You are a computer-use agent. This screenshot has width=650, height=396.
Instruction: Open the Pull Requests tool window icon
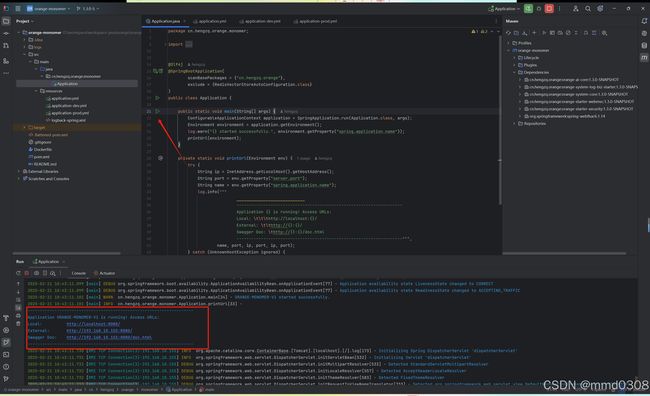[x=6, y=46]
